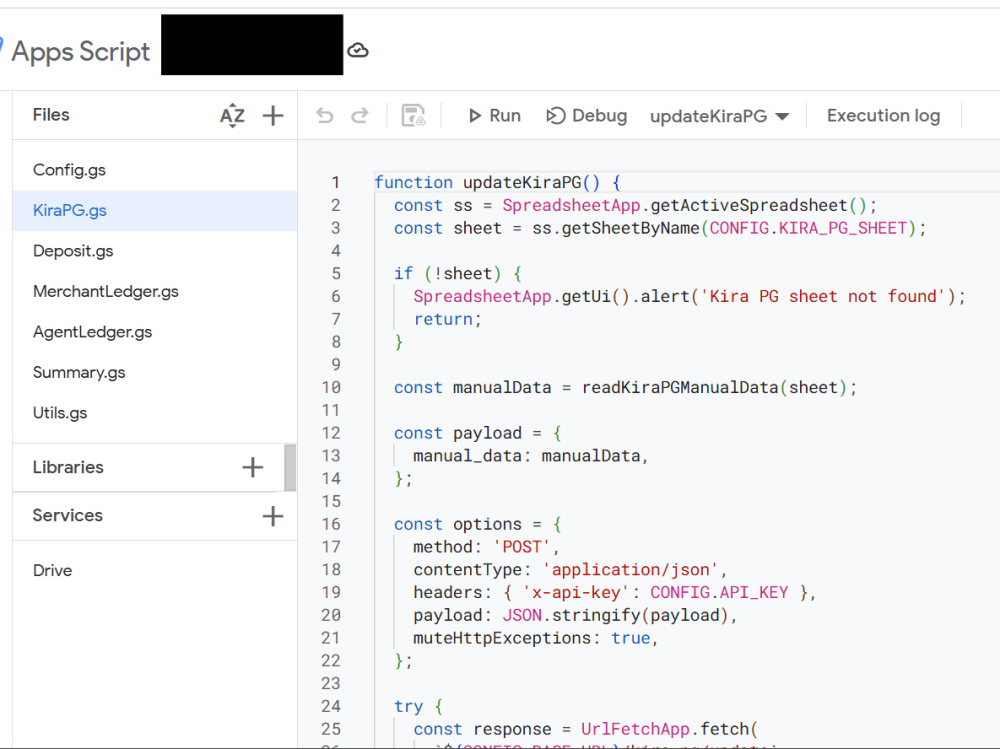Click the Services section header

(68, 515)
